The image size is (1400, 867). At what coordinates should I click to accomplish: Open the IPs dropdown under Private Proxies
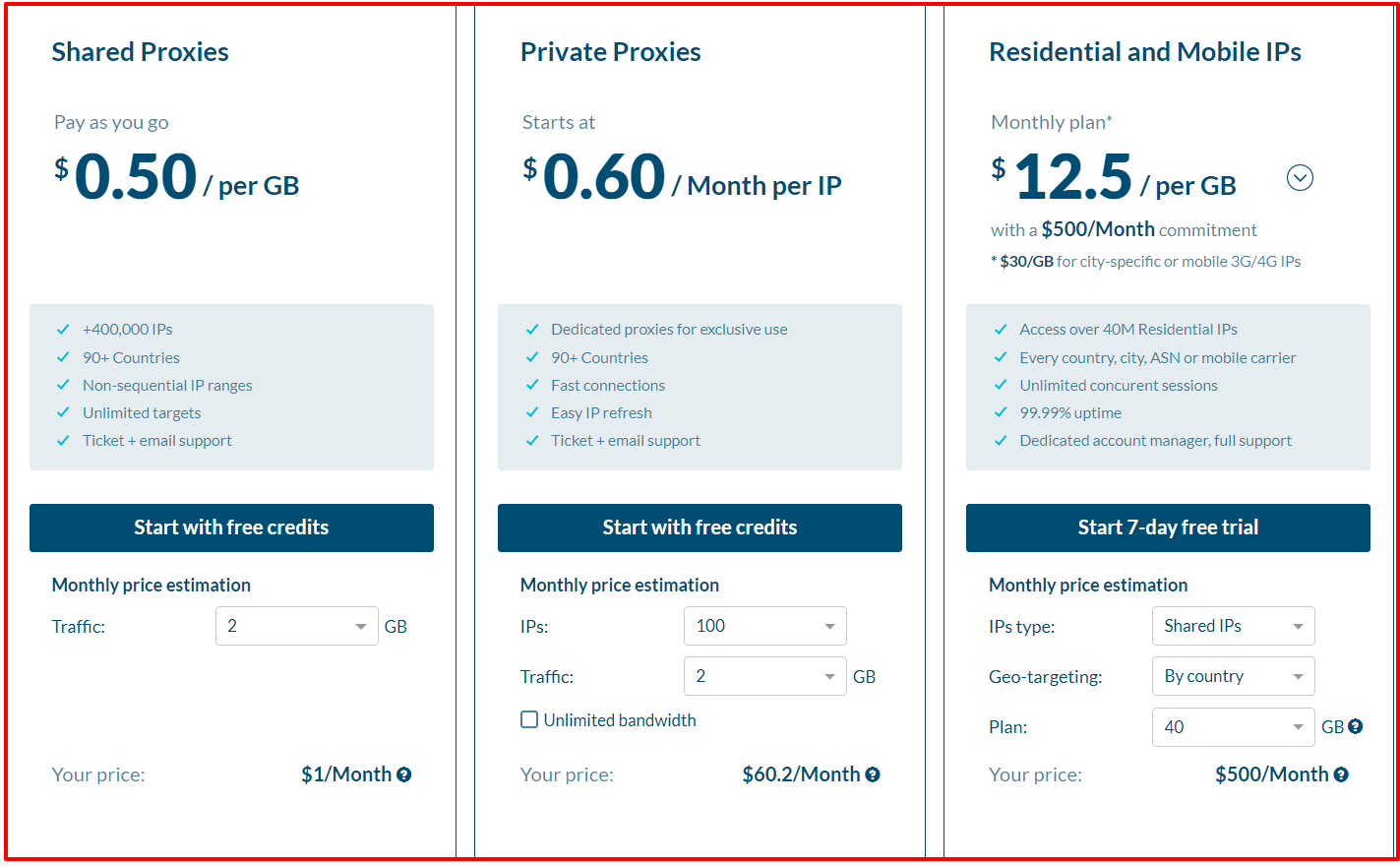pyautogui.click(x=764, y=626)
